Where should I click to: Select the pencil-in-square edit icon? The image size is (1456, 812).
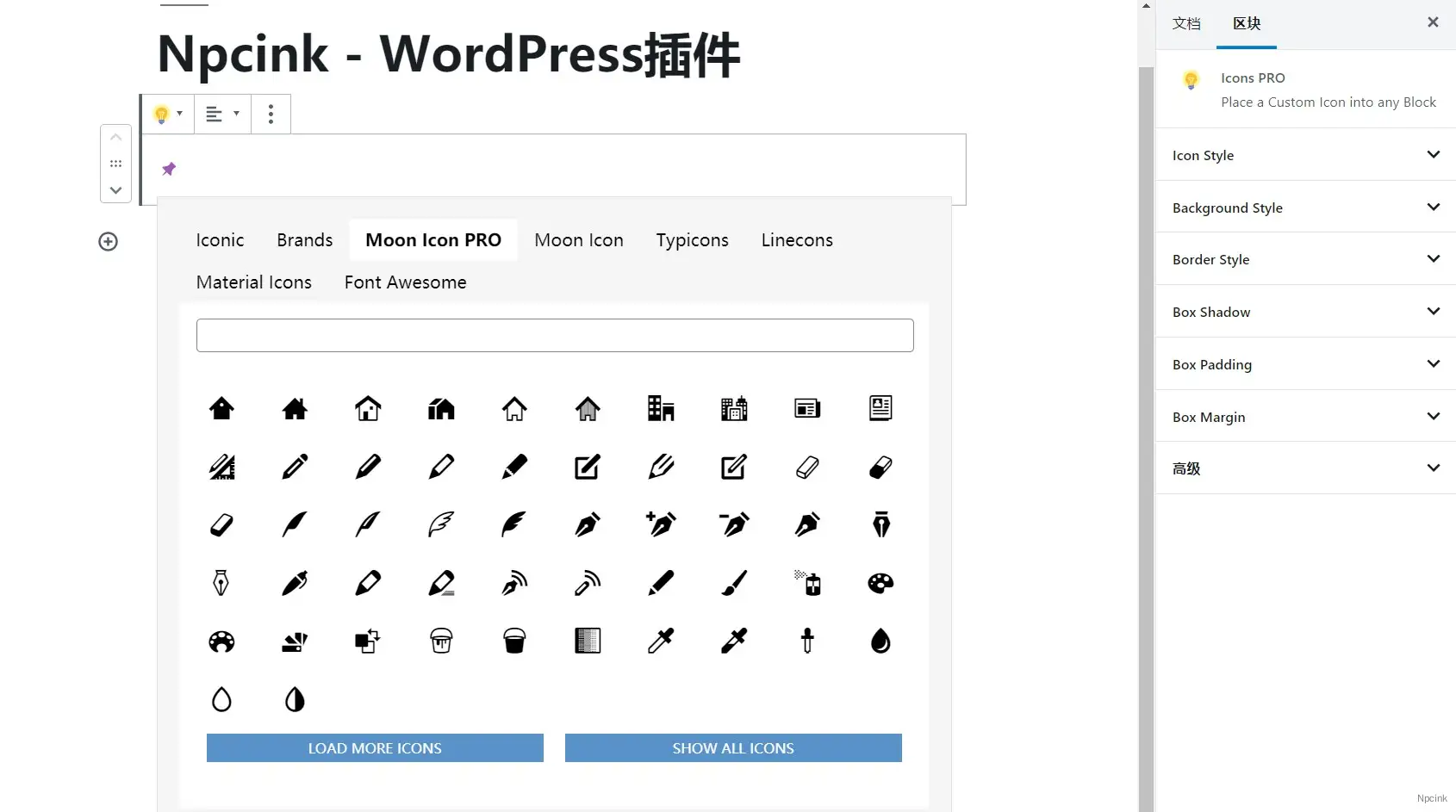(588, 467)
